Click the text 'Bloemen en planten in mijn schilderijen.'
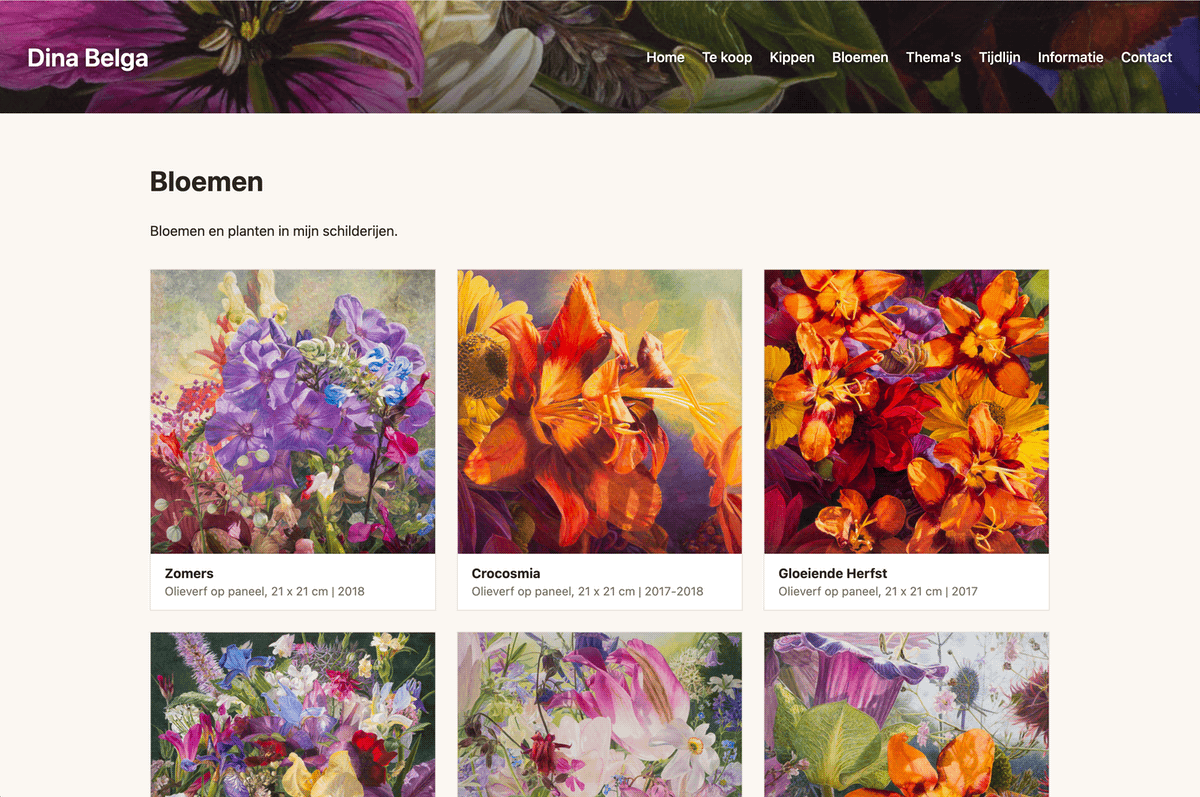Screen dimensions: 1200x797 coord(274,231)
